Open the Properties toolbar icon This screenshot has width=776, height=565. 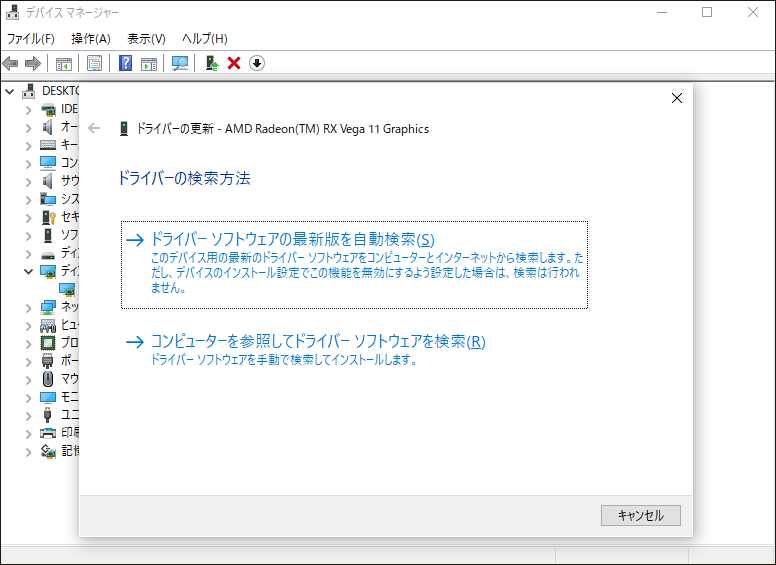pos(94,63)
